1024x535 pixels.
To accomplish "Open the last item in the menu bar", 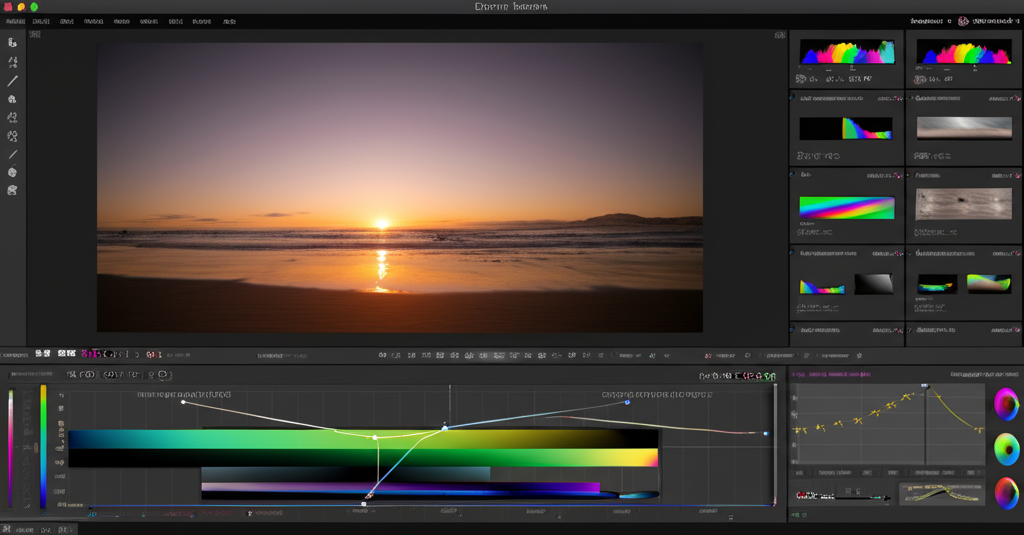I will click(x=229, y=22).
